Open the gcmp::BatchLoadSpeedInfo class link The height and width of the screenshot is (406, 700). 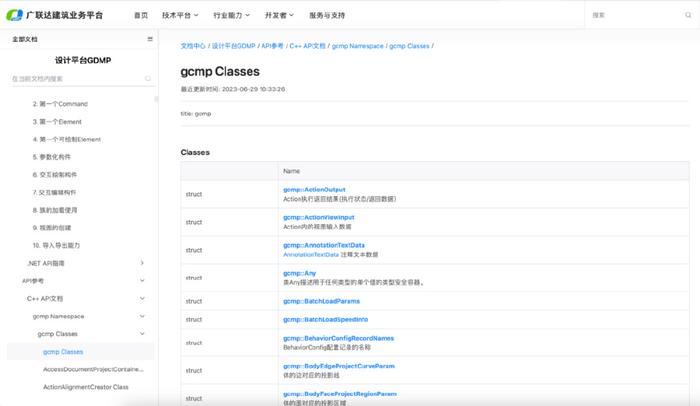[x=325, y=320]
